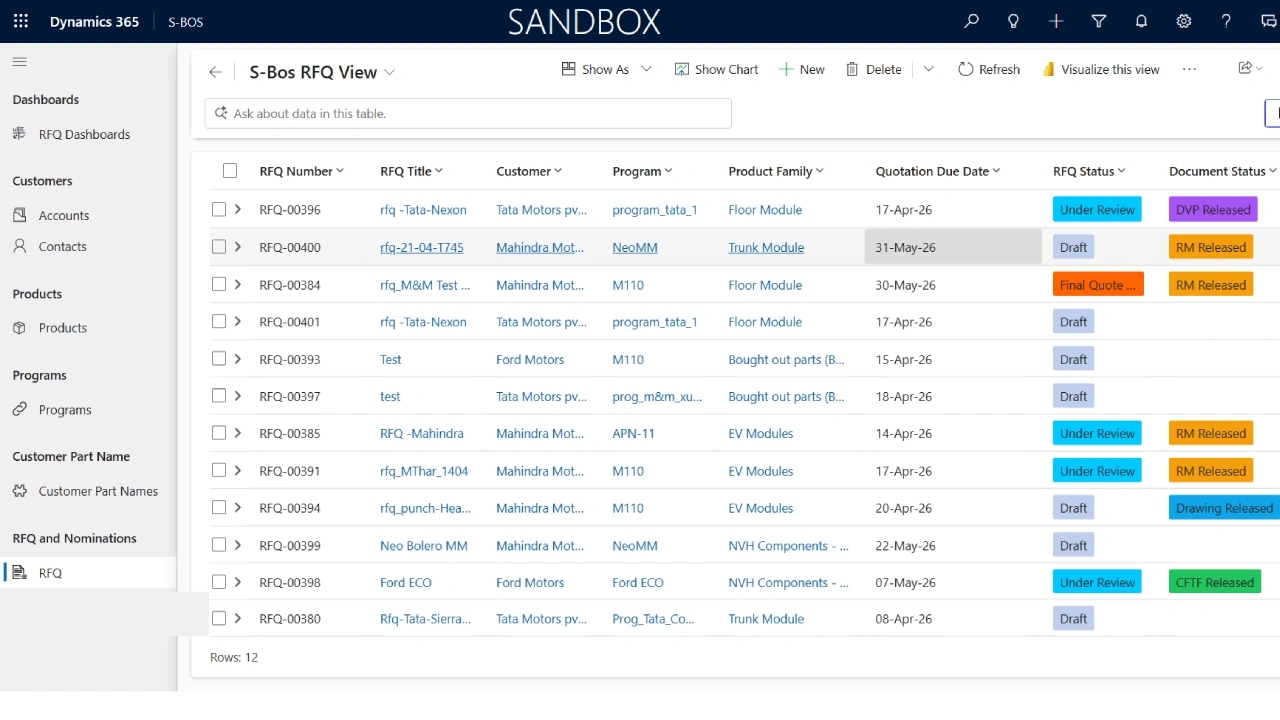The width and height of the screenshot is (1280, 720).
Task: Open the notifications bell
Action: click(1141, 21)
